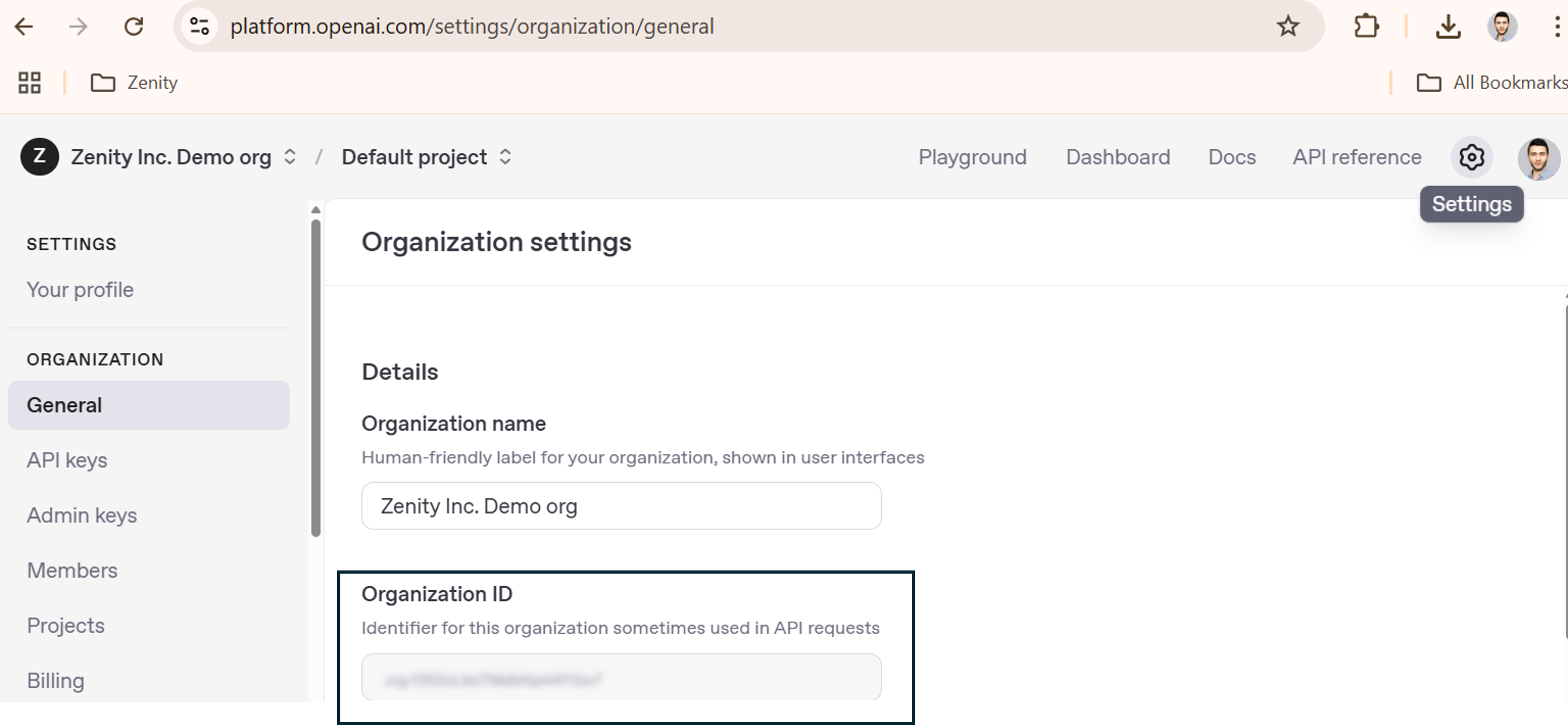Open Billing in the sidebar

coord(55,680)
